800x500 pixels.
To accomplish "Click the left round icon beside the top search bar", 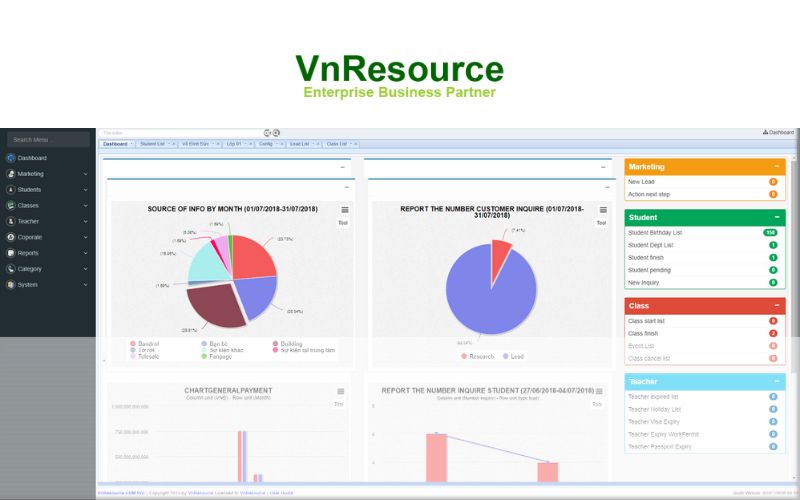I will pyautogui.click(x=267, y=133).
